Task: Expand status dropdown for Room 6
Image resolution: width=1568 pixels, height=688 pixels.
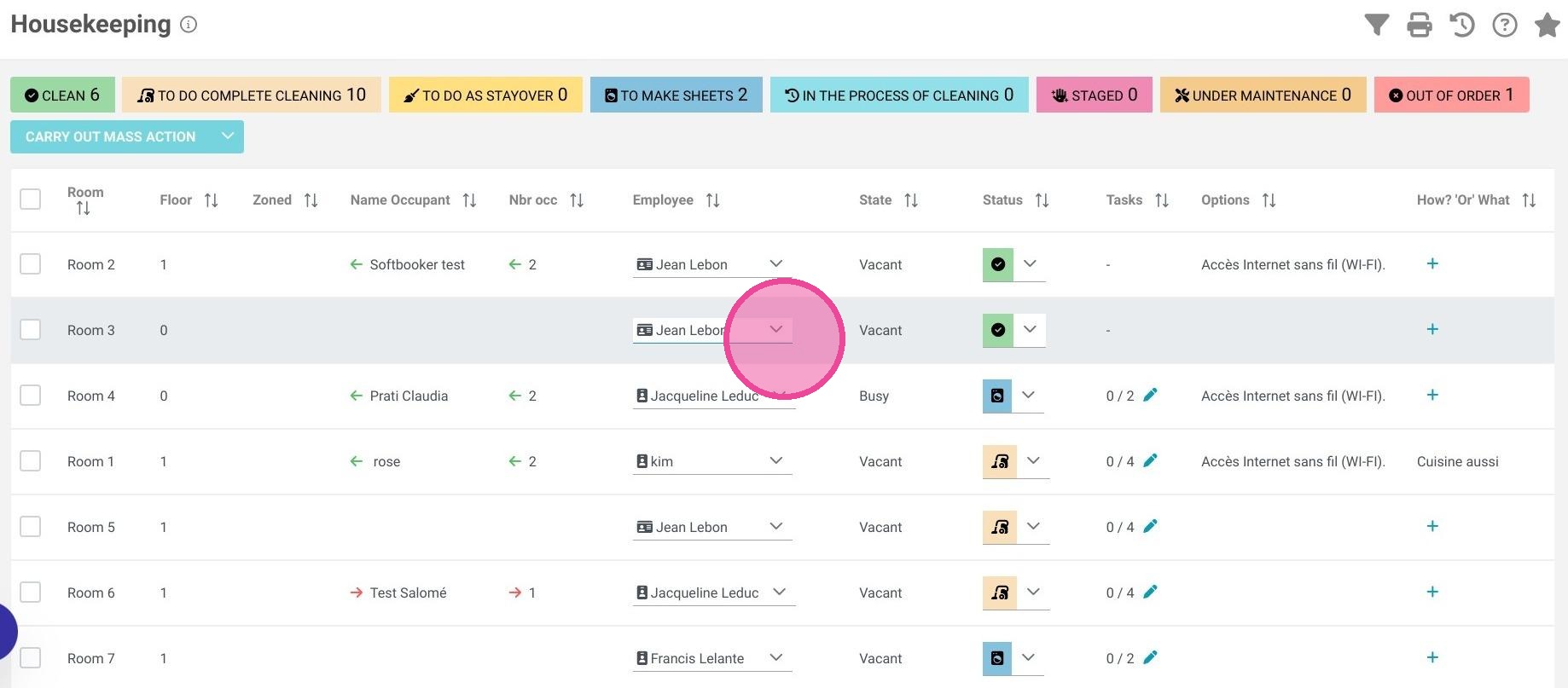Action: click(x=1033, y=592)
